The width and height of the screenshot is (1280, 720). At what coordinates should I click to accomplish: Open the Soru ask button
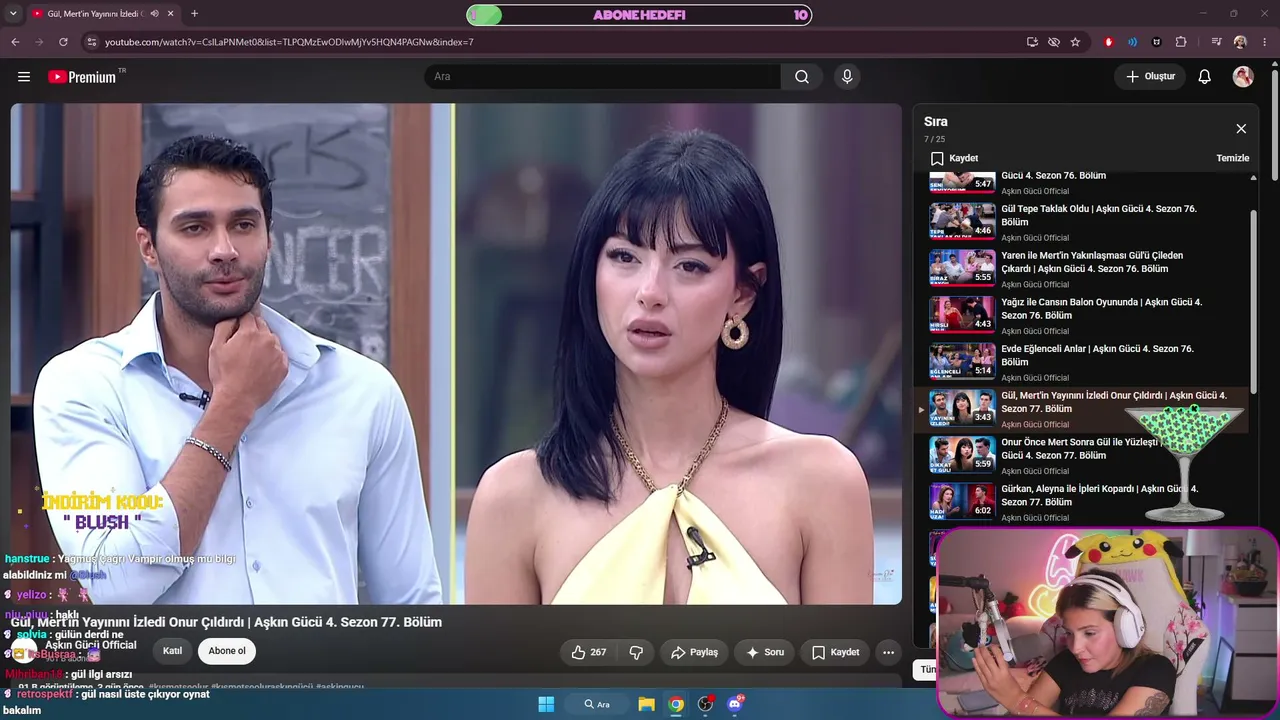765,652
